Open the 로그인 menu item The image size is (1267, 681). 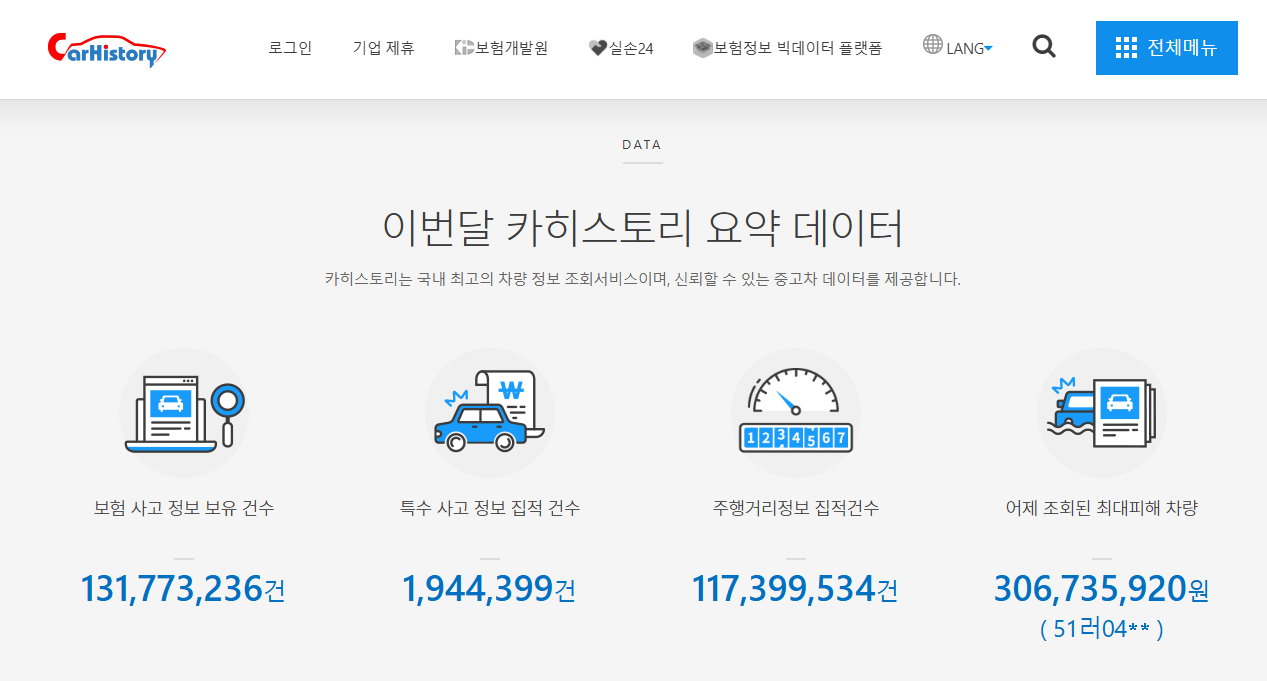click(290, 48)
